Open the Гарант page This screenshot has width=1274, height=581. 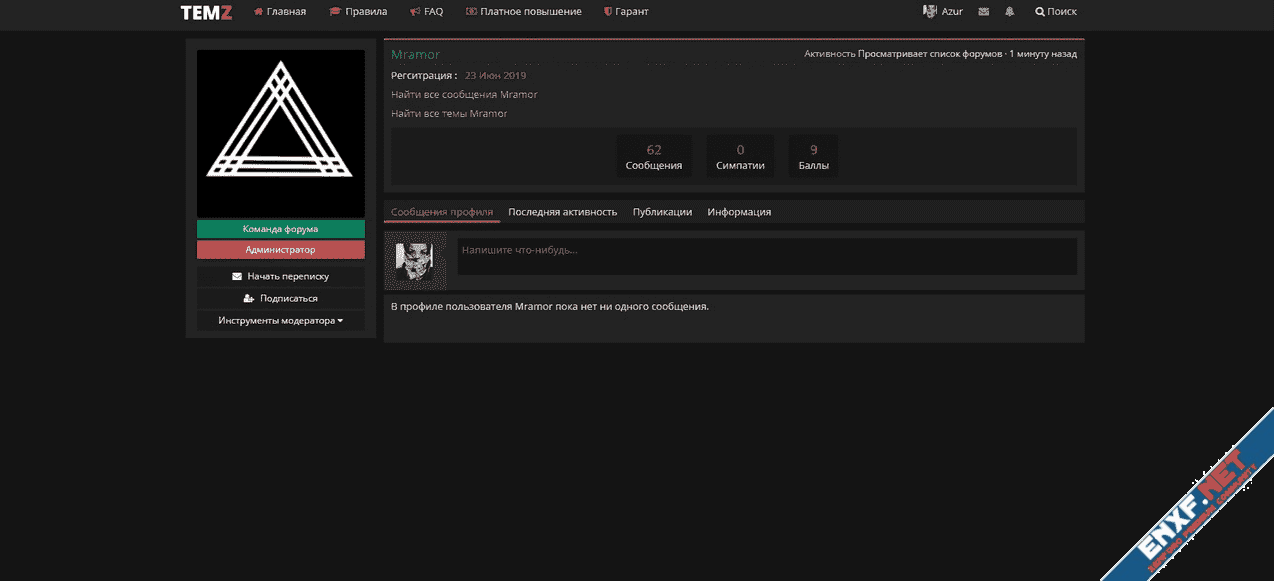pyautogui.click(x=626, y=12)
